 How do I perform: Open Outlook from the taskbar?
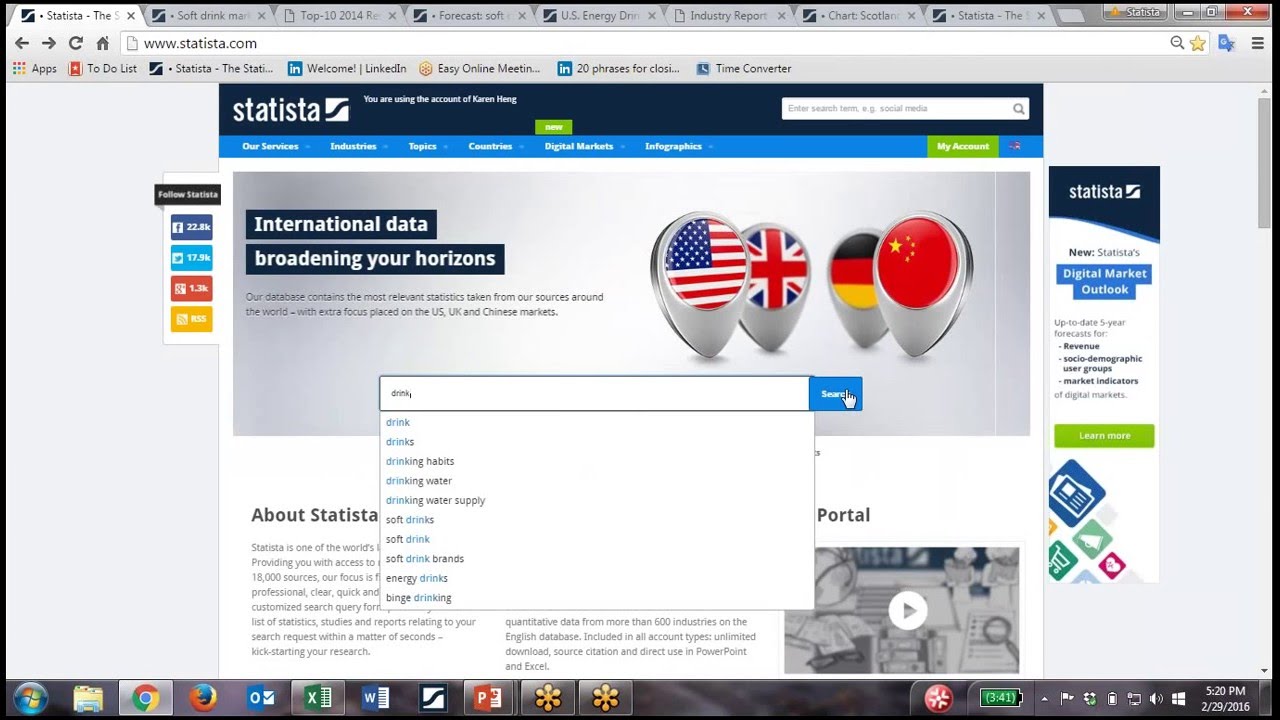click(x=261, y=697)
